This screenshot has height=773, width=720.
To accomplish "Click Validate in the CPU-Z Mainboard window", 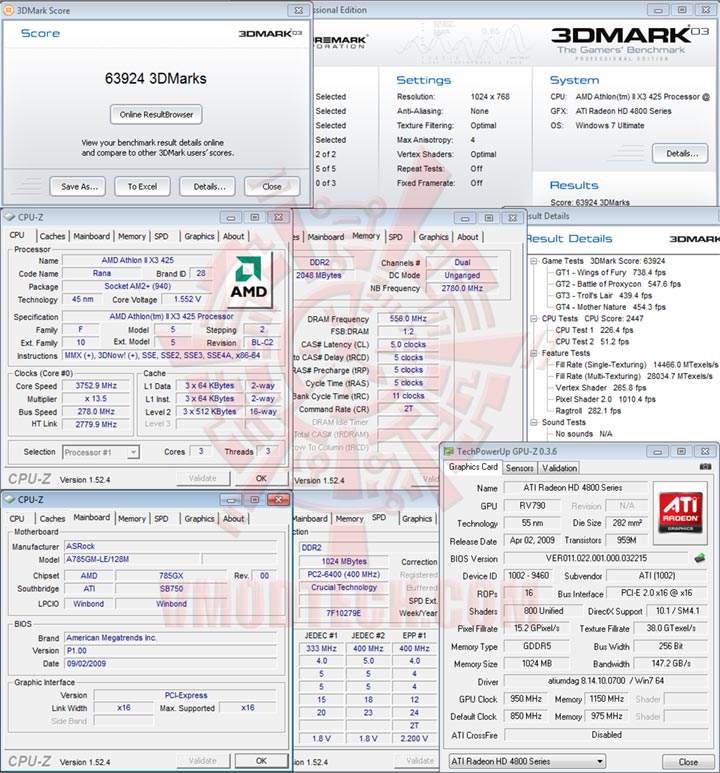I will [203, 761].
